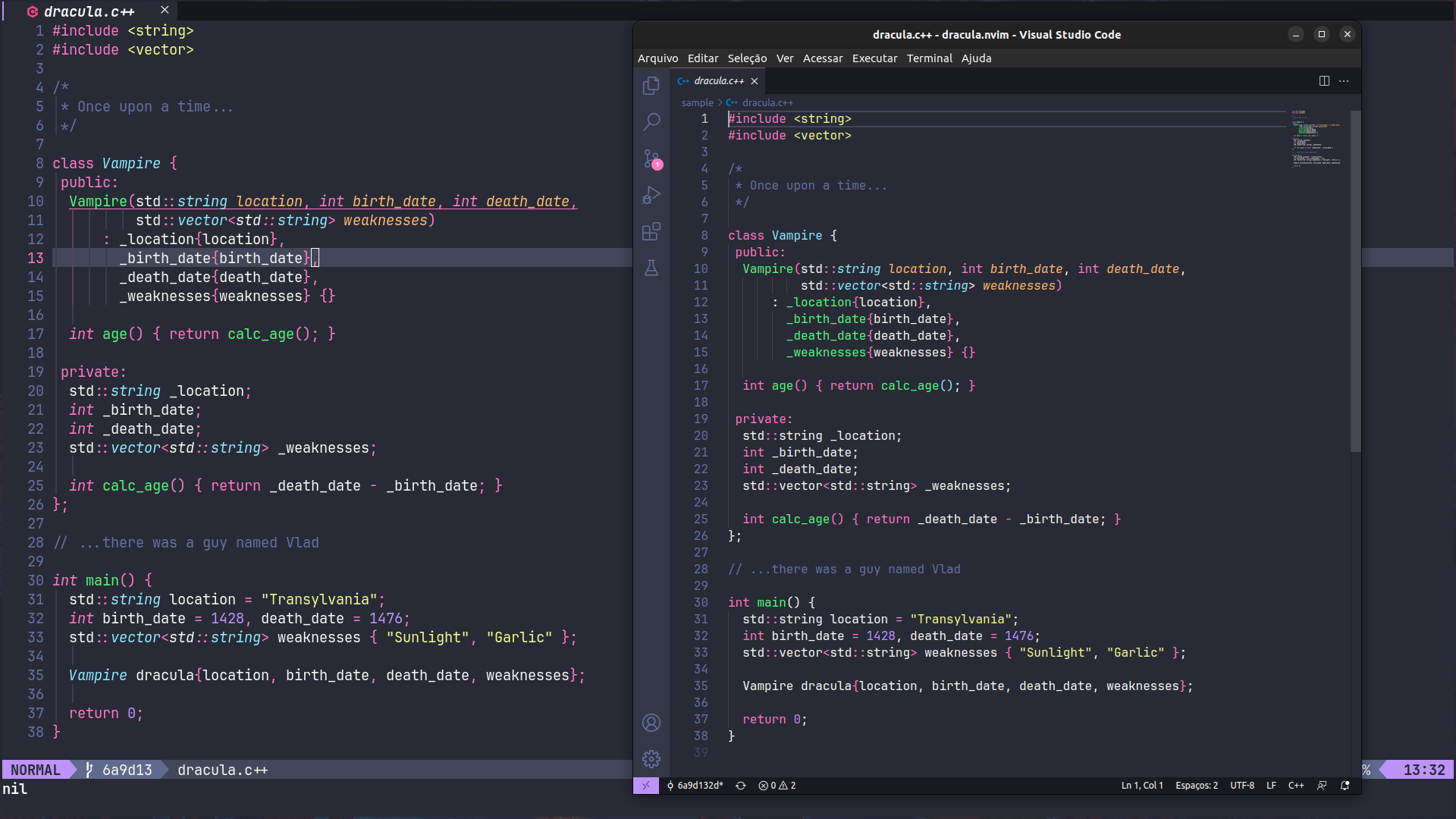Change indentation via 'Espaços: 2'
The width and height of the screenshot is (1456, 819).
[x=1197, y=786]
